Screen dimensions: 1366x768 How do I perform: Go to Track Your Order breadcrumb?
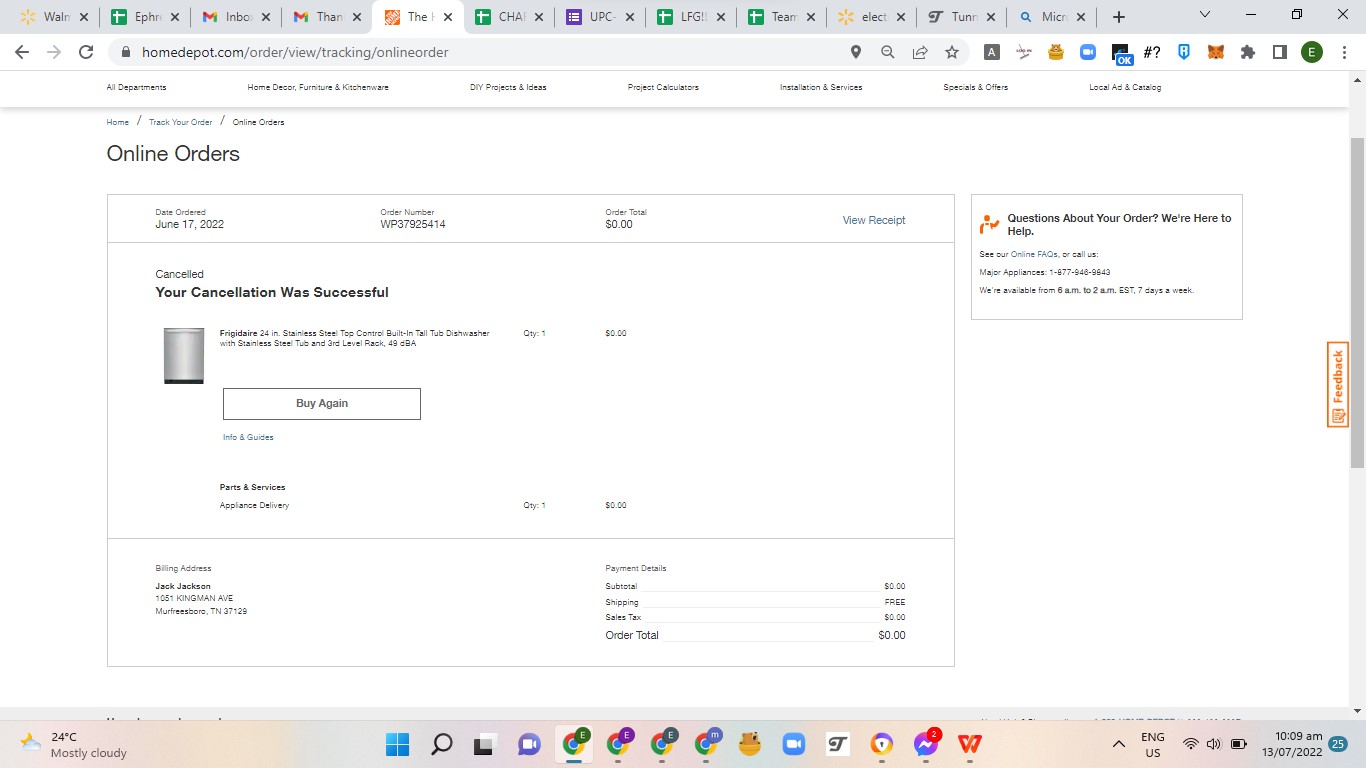[181, 122]
